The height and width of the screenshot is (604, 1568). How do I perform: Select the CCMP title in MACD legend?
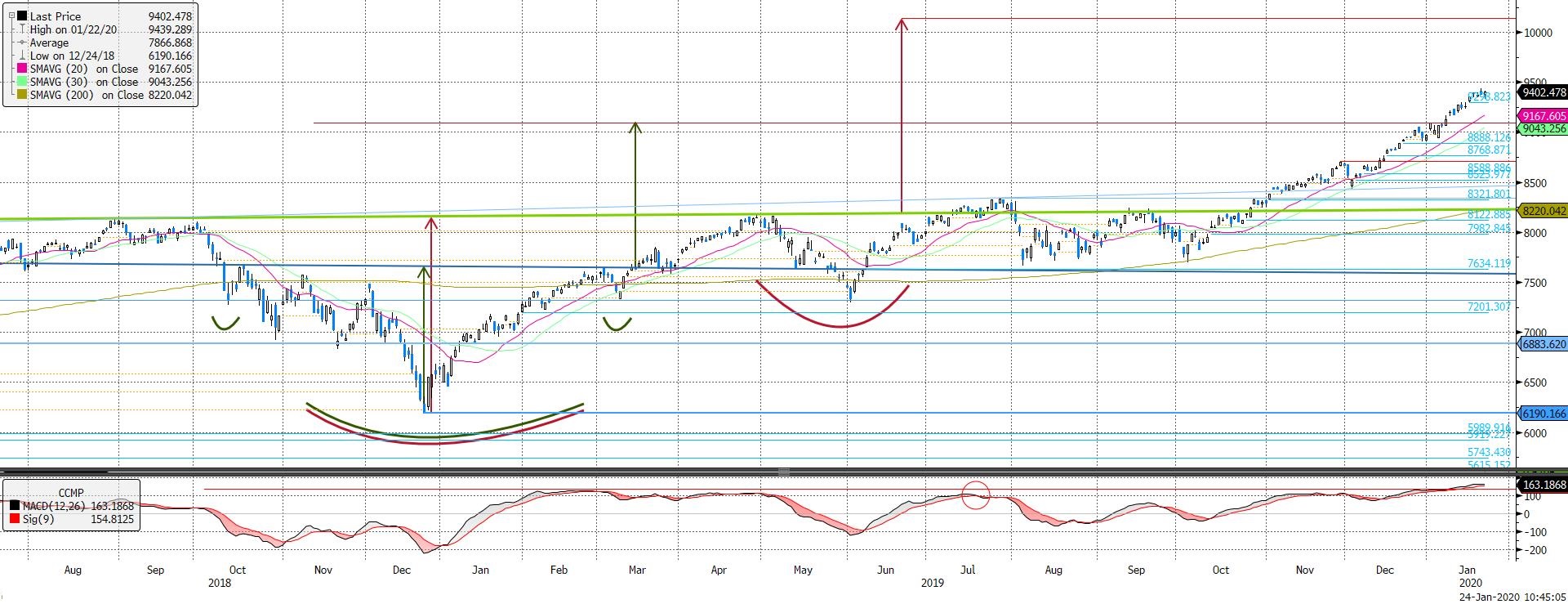click(71, 494)
